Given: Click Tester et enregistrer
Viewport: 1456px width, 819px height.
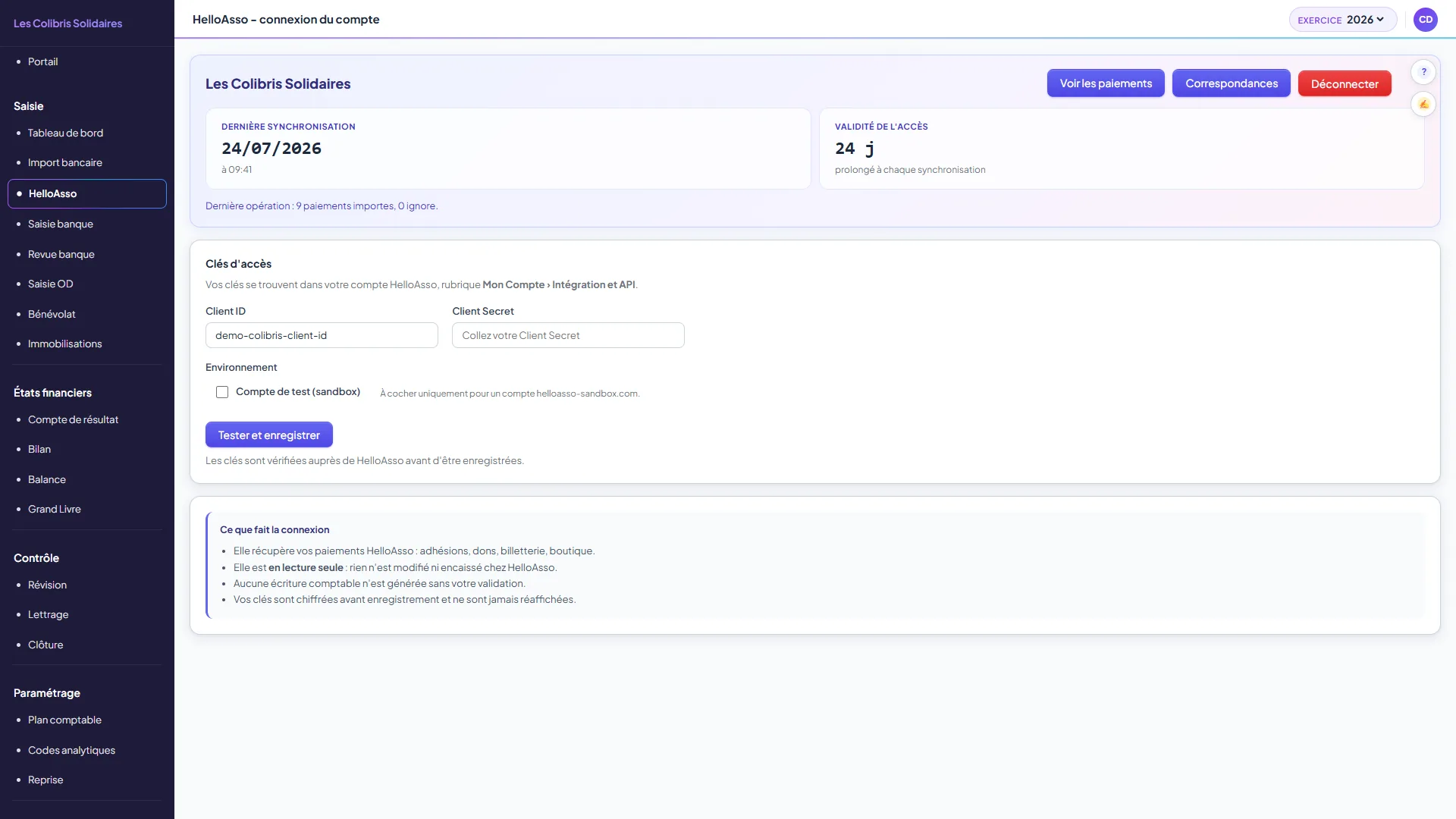Looking at the screenshot, I should [x=269, y=435].
